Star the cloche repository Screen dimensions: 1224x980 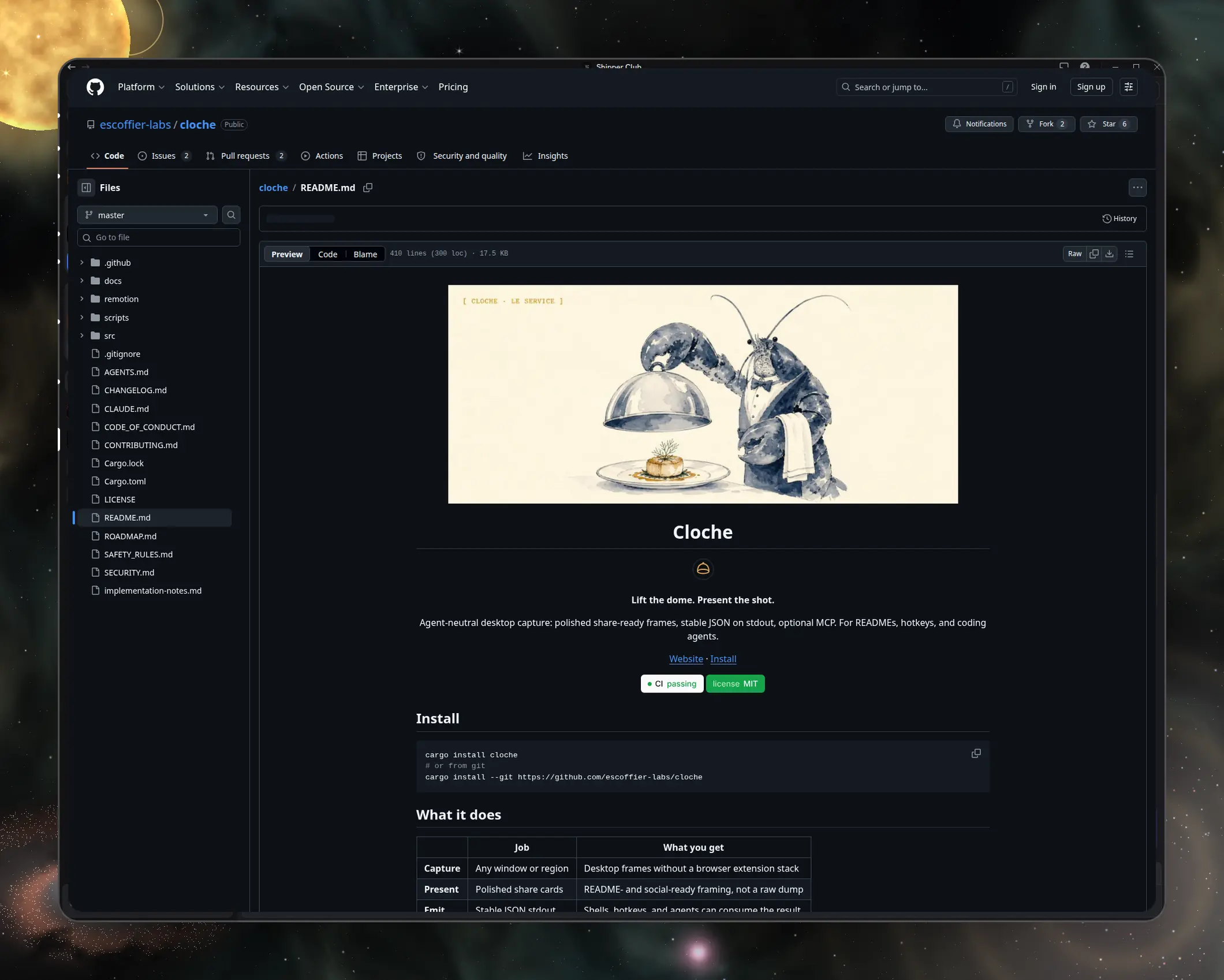click(1108, 124)
